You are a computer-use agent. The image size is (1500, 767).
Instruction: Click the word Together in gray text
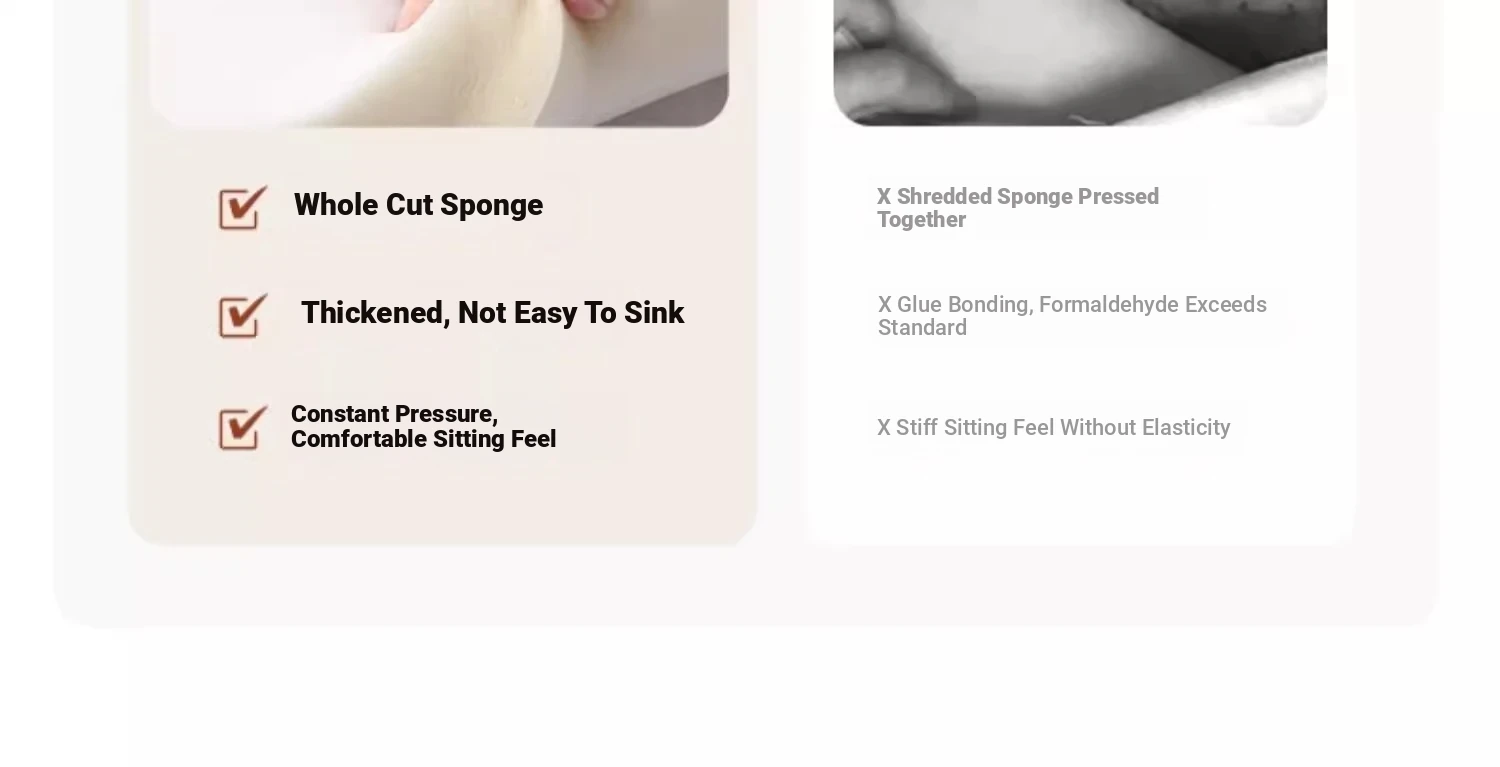point(921,220)
